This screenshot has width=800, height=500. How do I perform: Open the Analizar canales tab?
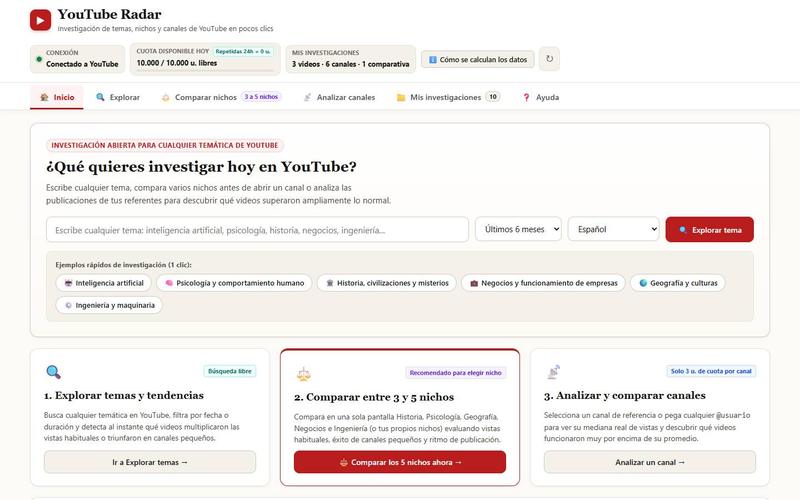tap(339, 97)
